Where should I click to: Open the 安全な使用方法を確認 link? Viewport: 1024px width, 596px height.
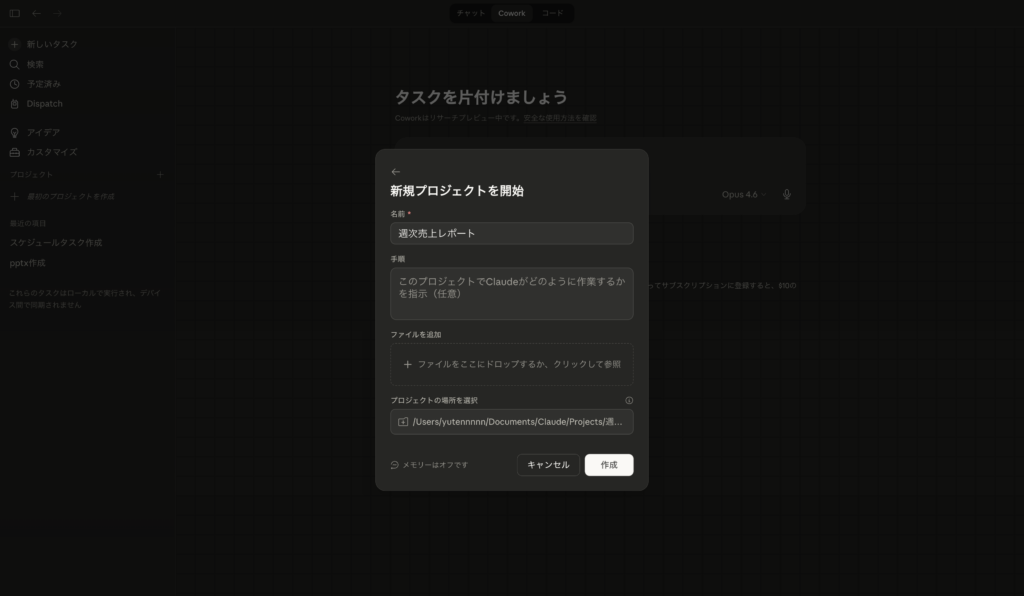561,117
